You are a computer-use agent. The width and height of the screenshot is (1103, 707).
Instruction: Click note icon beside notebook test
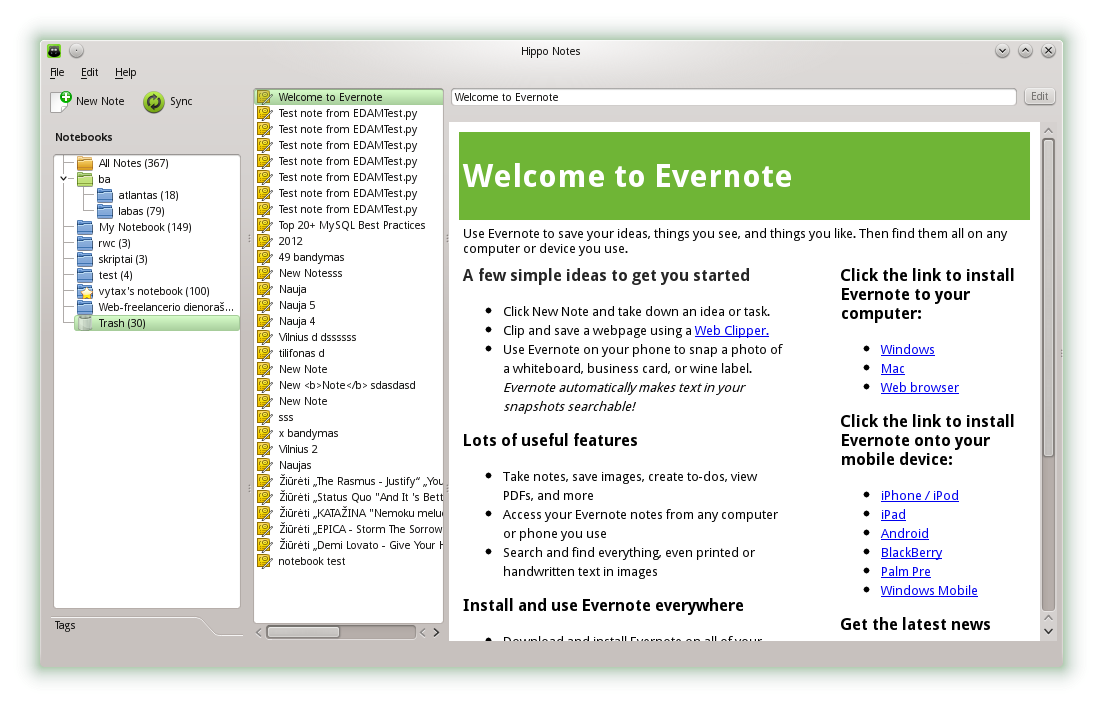[x=264, y=561]
